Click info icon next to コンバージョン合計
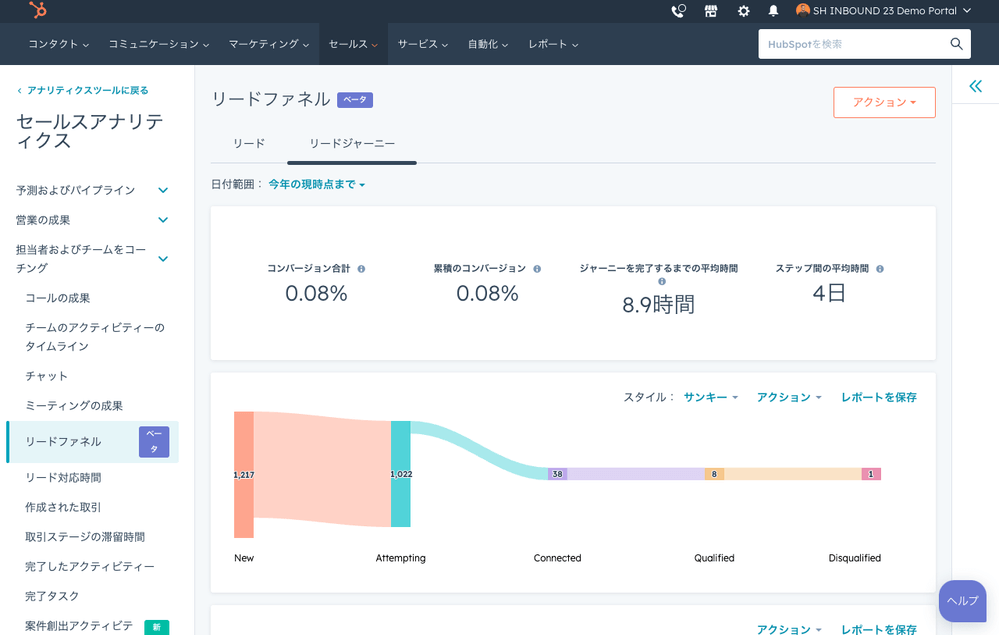This screenshot has width=999, height=635. click(361, 269)
